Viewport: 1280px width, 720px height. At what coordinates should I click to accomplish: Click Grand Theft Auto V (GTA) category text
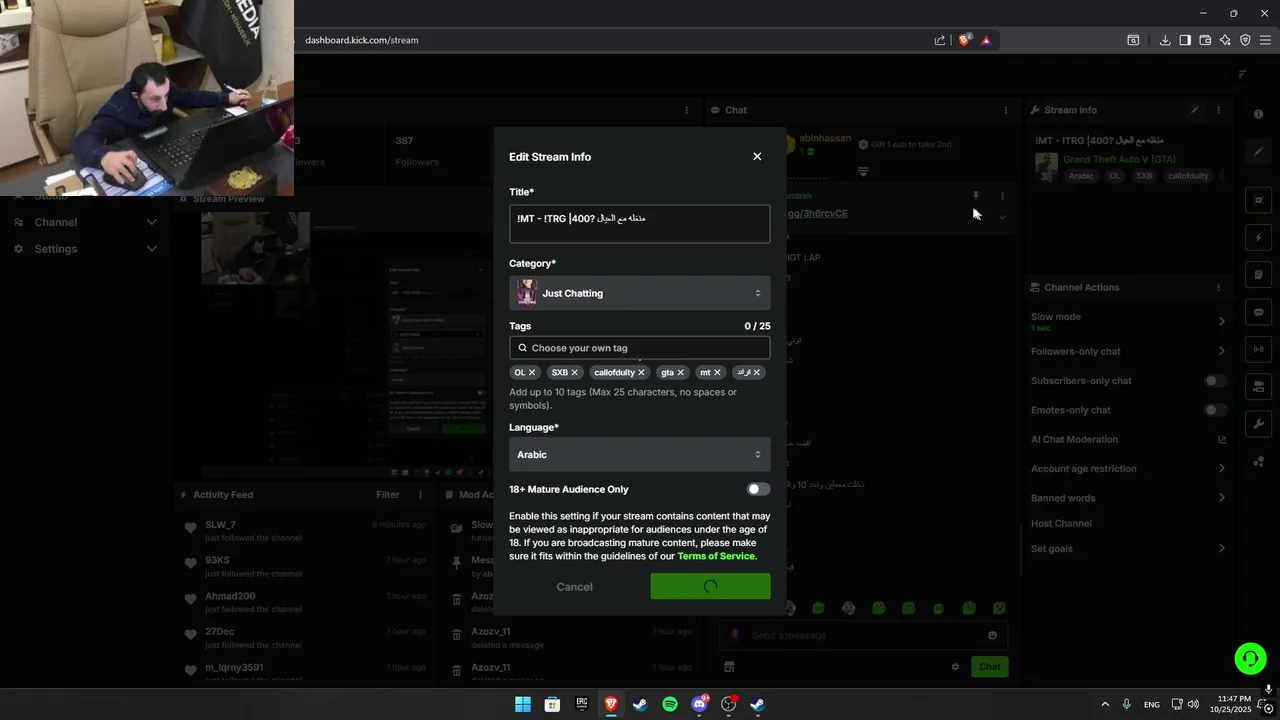[1119, 159]
